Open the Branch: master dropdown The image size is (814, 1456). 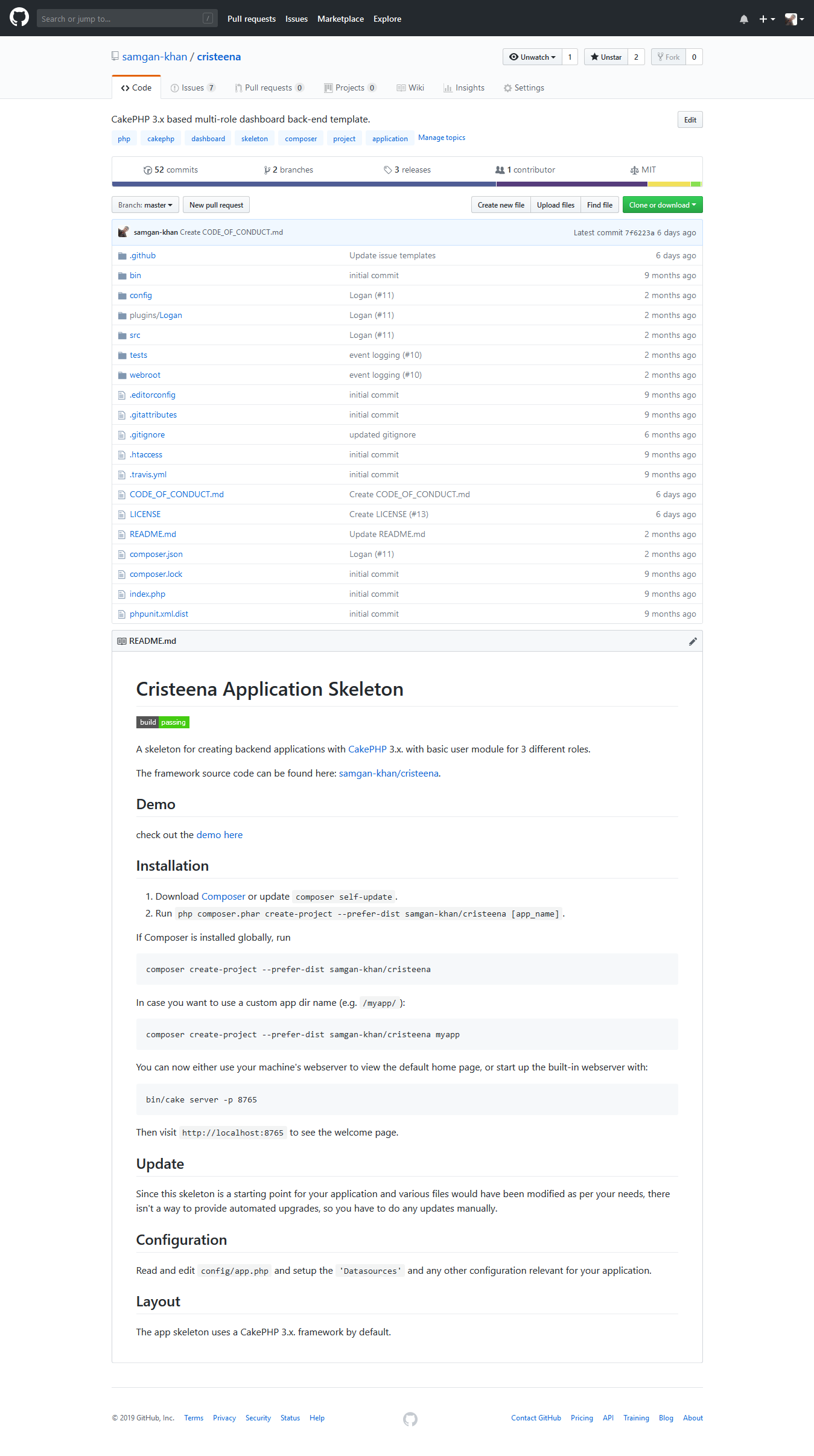click(145, 205)
